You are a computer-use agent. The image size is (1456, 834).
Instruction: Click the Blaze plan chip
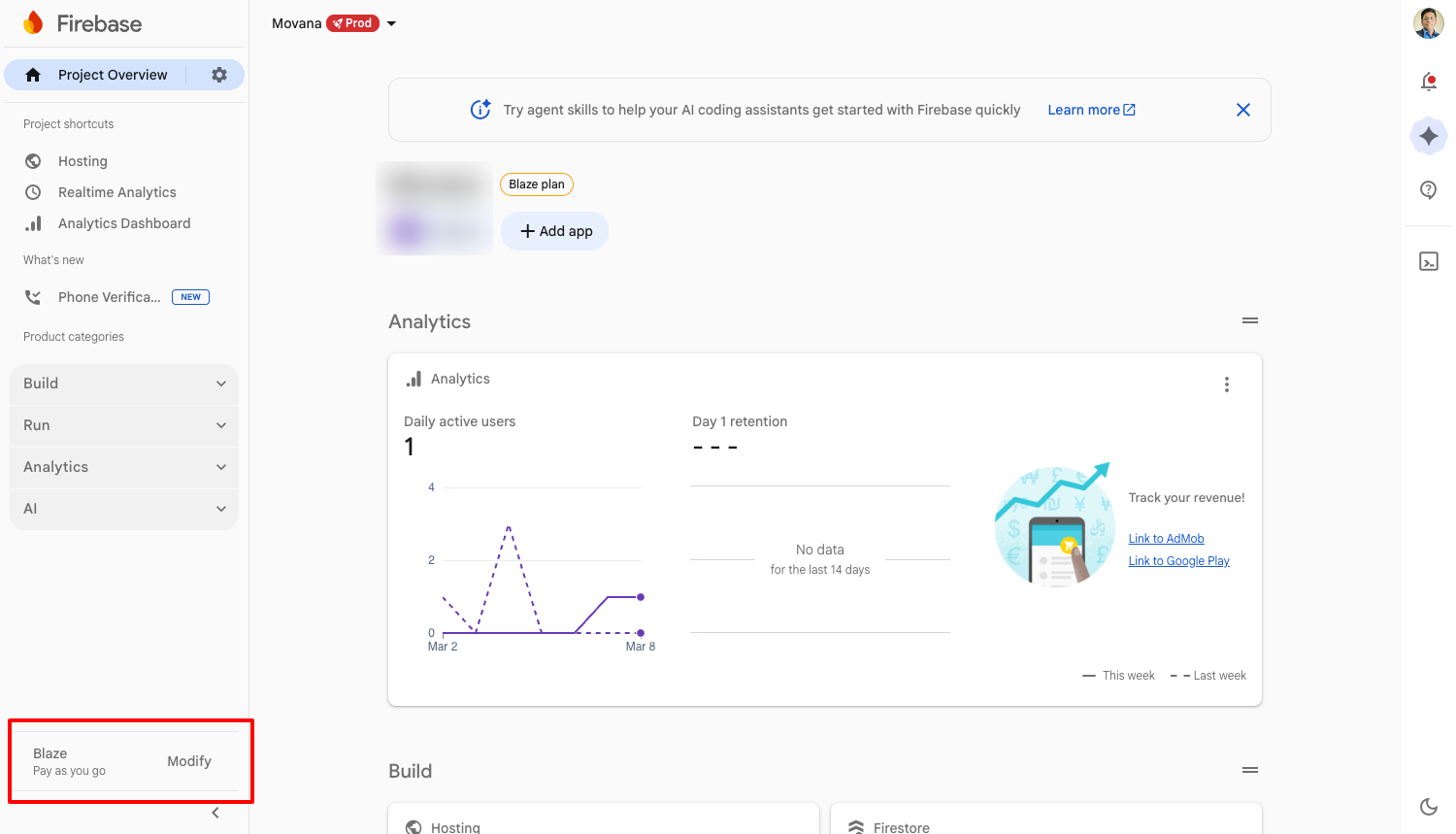[537, 184]
